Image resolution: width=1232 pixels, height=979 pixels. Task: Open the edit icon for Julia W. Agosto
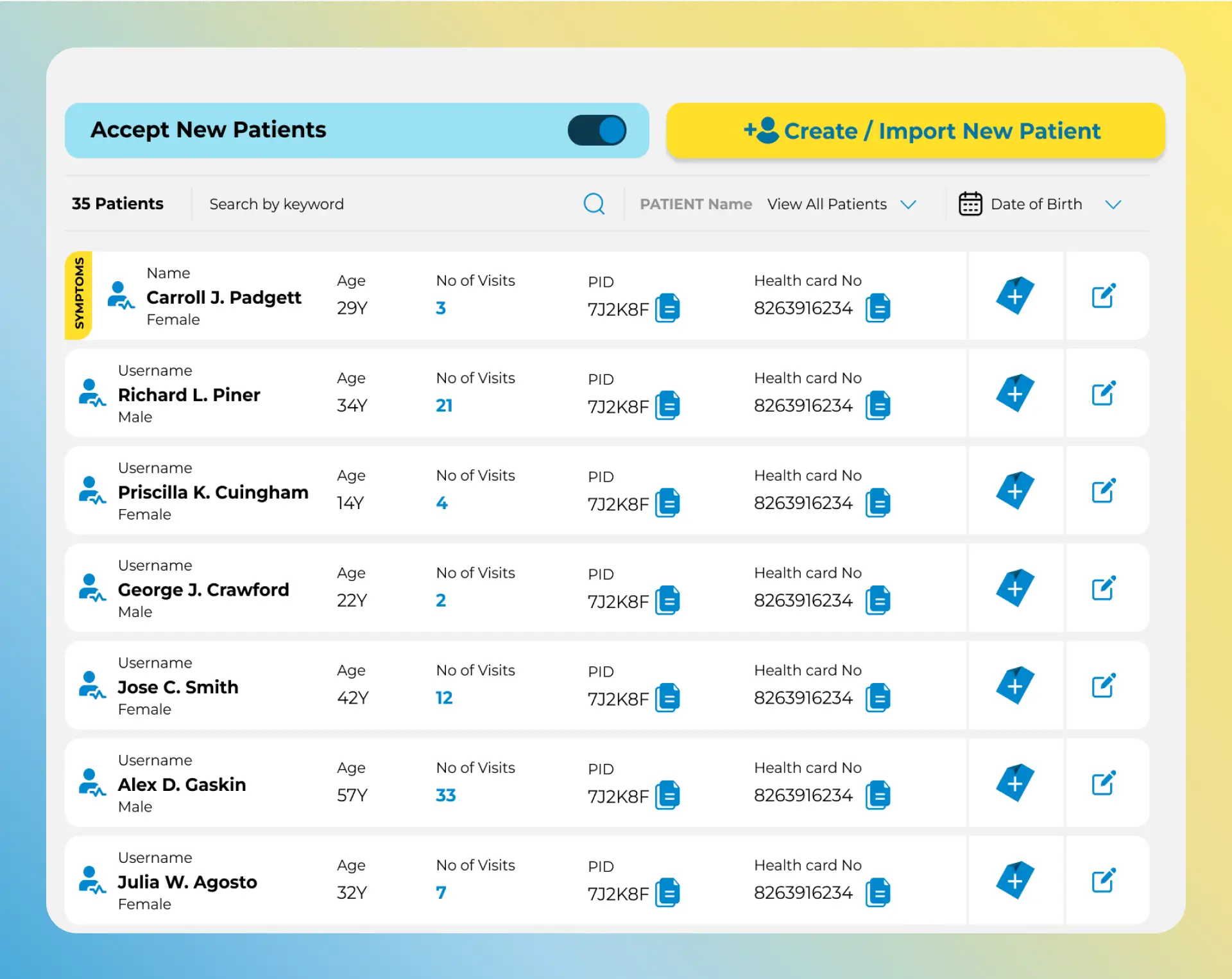point(1104,881)
